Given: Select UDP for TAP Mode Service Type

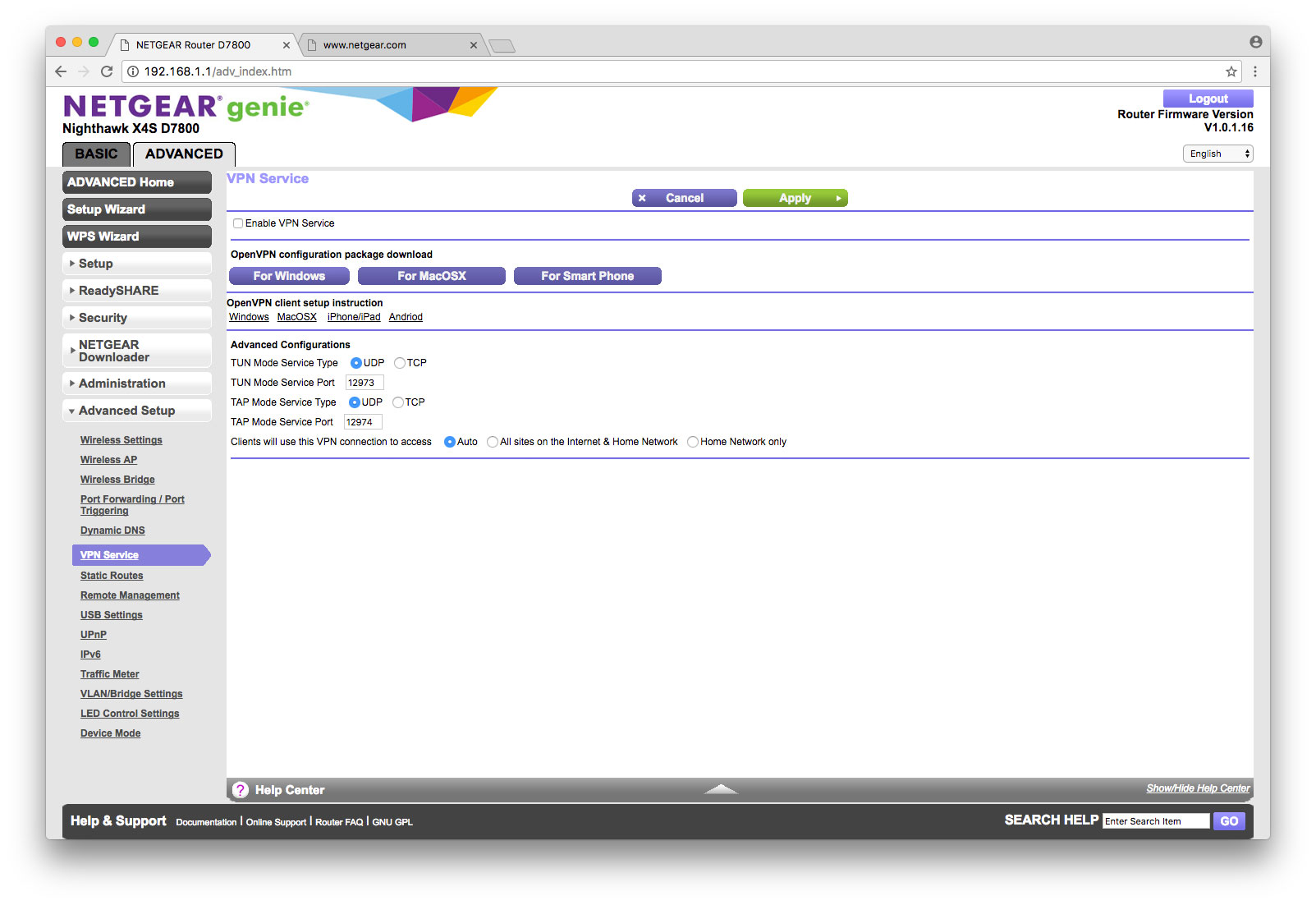Looking at the screenshot, I should 355,402.
